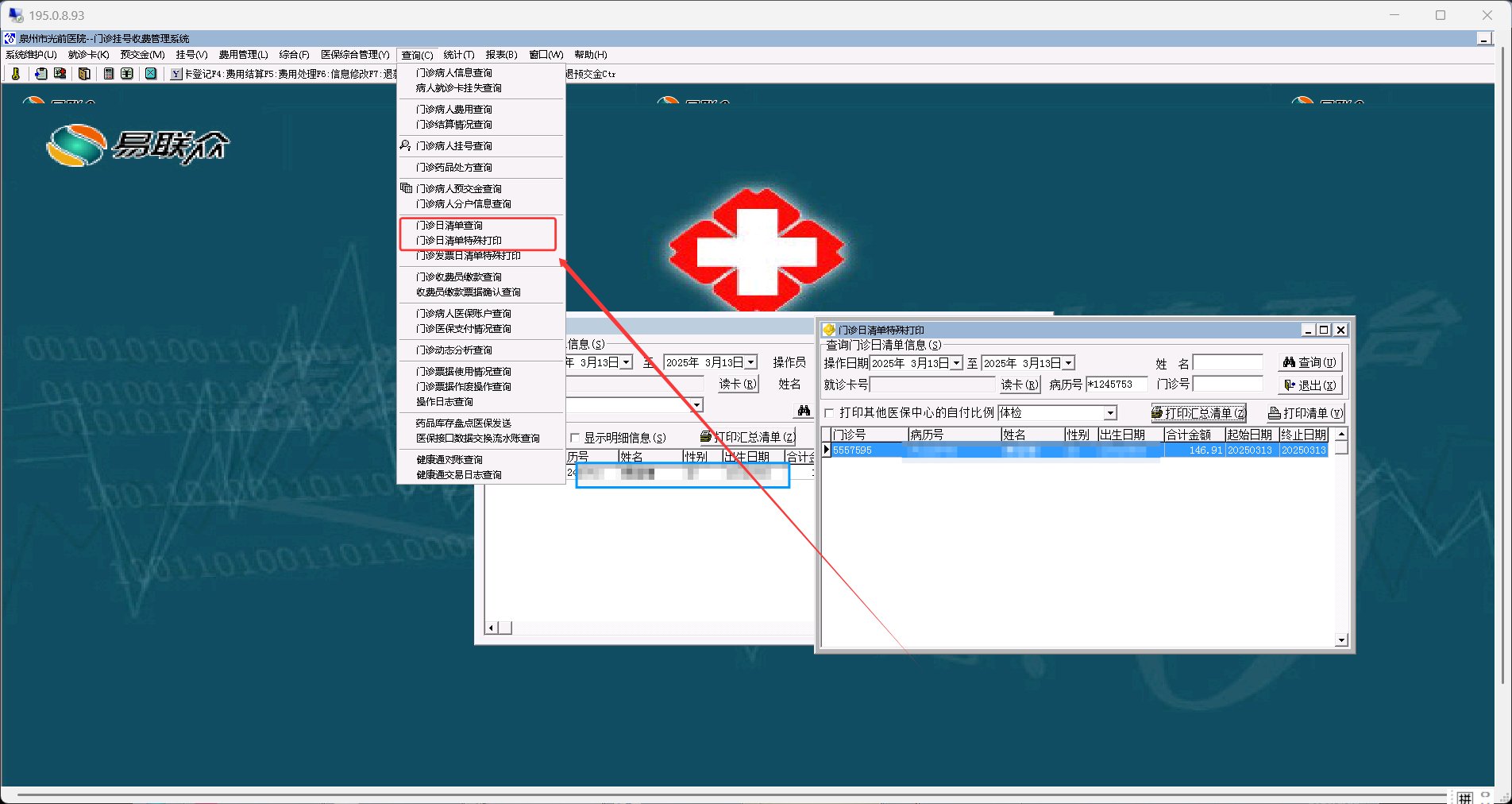Click the 起始日期 column header

coord(1251,435)
